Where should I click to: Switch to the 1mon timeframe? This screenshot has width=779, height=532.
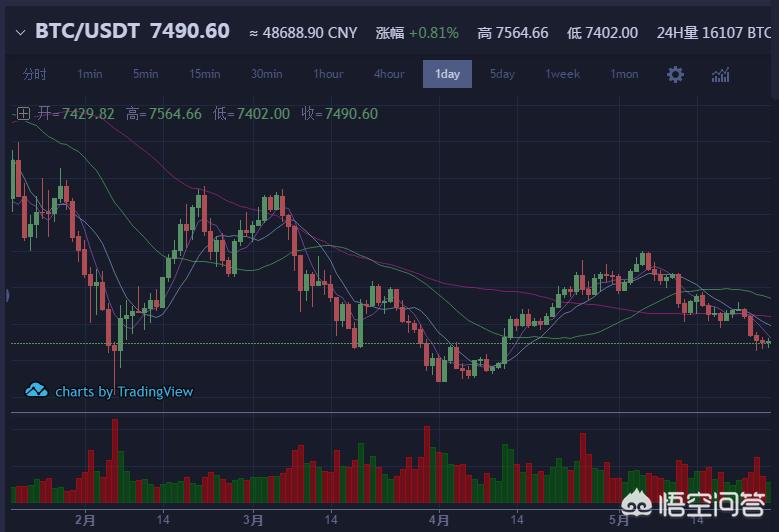tap(624, 75)
